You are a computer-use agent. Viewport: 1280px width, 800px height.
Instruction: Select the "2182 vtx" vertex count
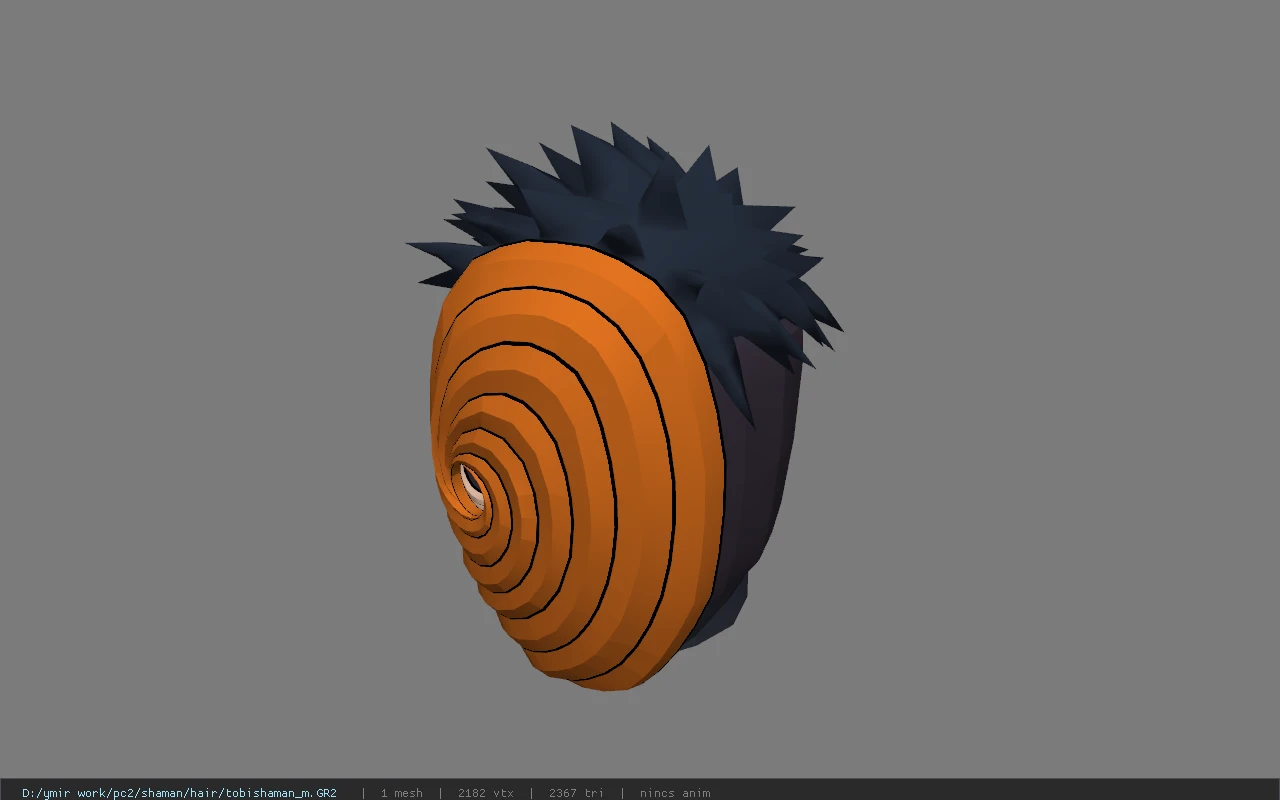point(485,793)
